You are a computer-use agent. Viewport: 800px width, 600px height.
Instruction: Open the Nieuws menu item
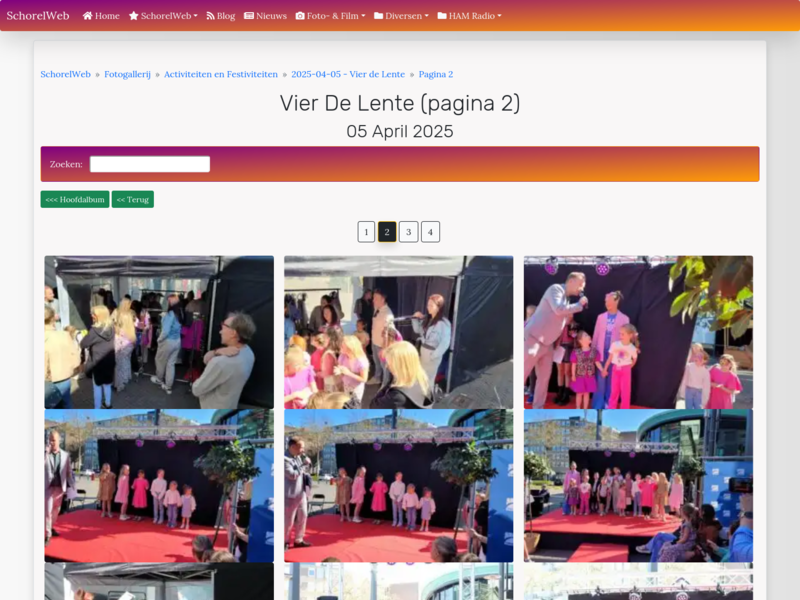(265, 16)
